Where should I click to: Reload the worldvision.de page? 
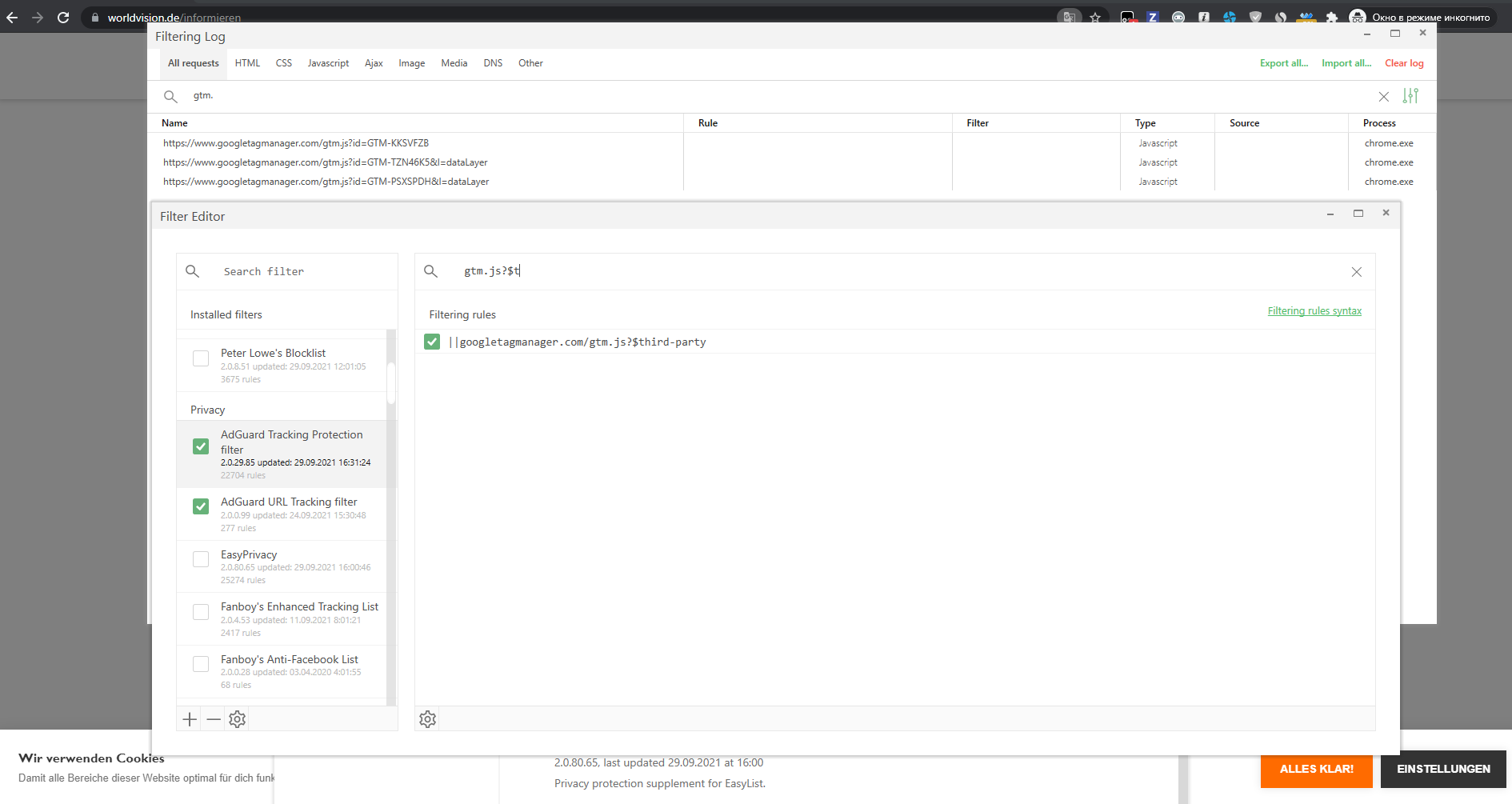click(x=62, y=17)
